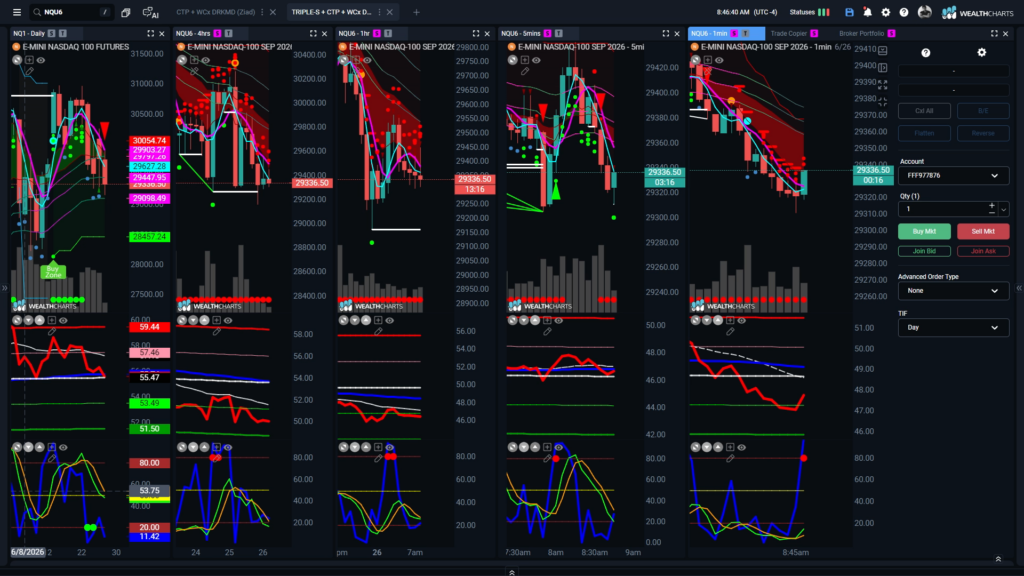This screenshot has height=576, width=1024.
Task: Open order panel help question mark
Action: pyautogui.click(x=925, y=52)
